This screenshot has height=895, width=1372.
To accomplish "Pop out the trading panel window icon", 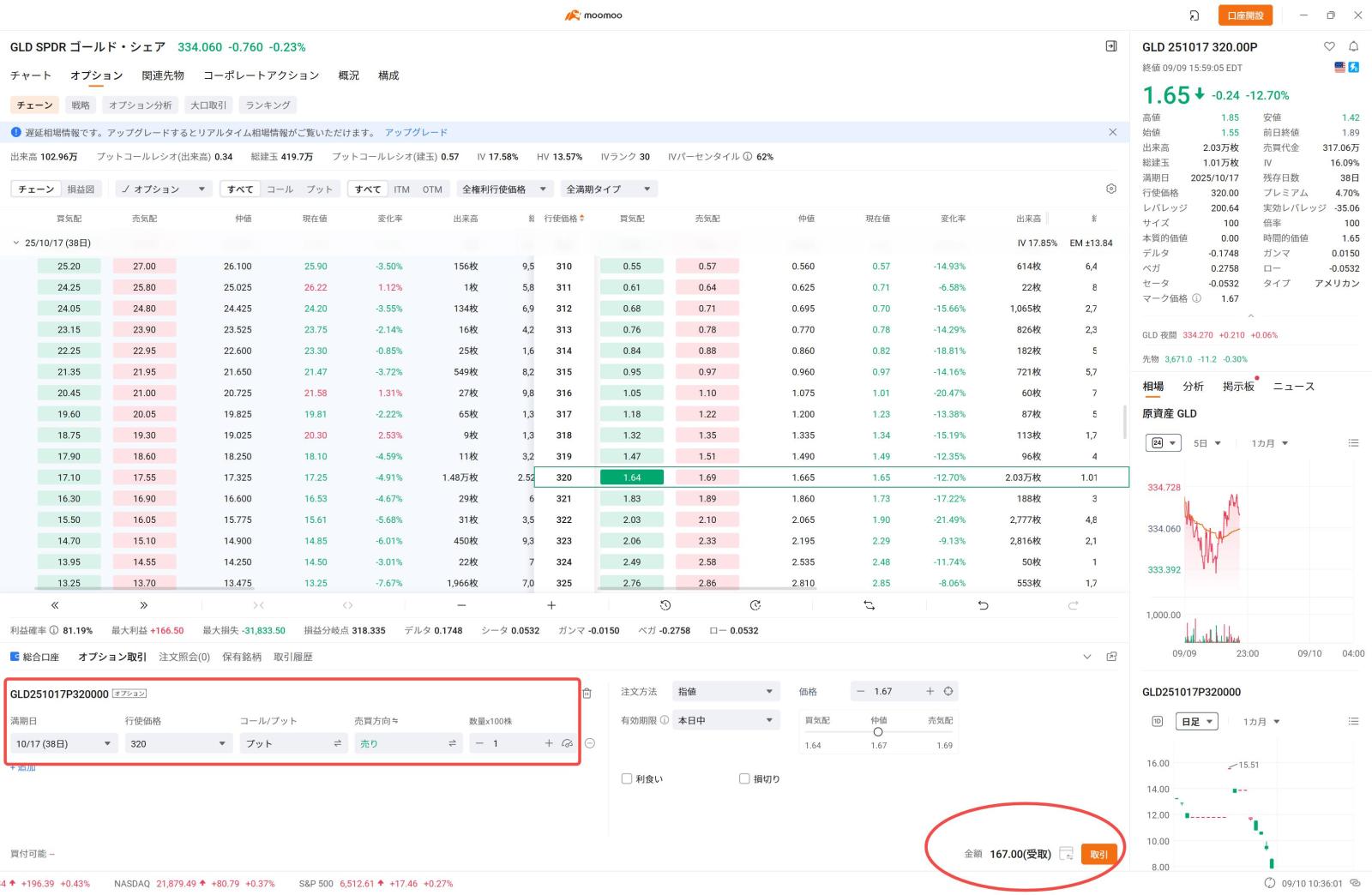I will pyautogui.click(x=1112, y=657).
